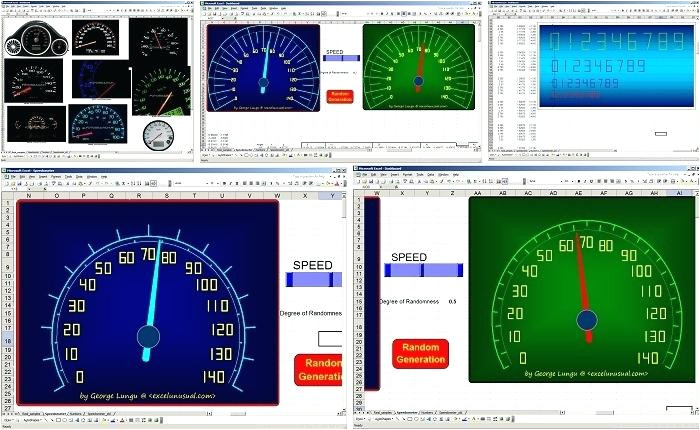The height and width of the screenshot is (430, 700).
Task: Click Random Generation button beside blue speedometer
Action: click(319, 369)
